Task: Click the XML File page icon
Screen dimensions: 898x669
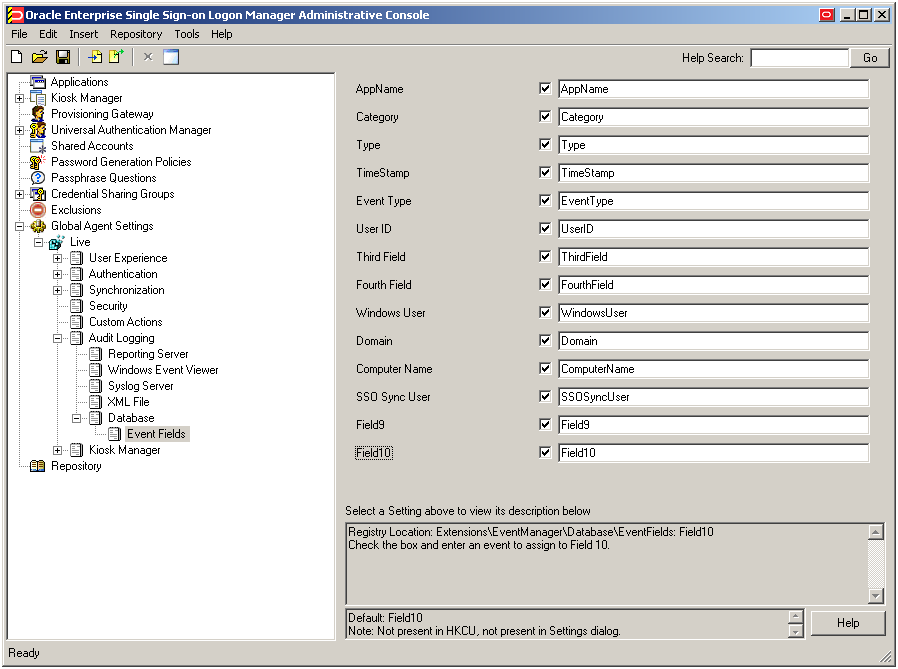Action: (96, 402)
